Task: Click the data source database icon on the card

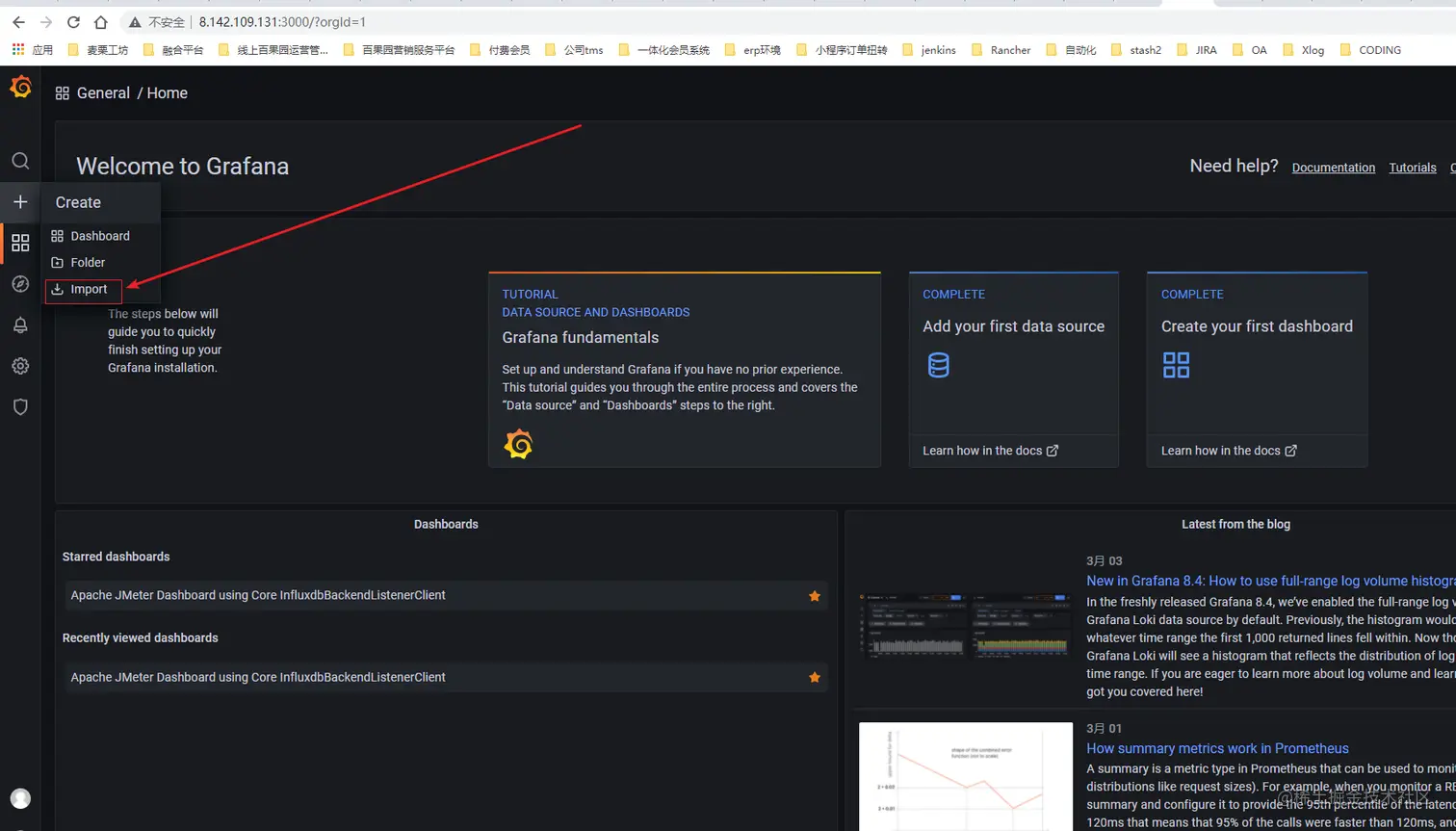Action: point(939,364)
